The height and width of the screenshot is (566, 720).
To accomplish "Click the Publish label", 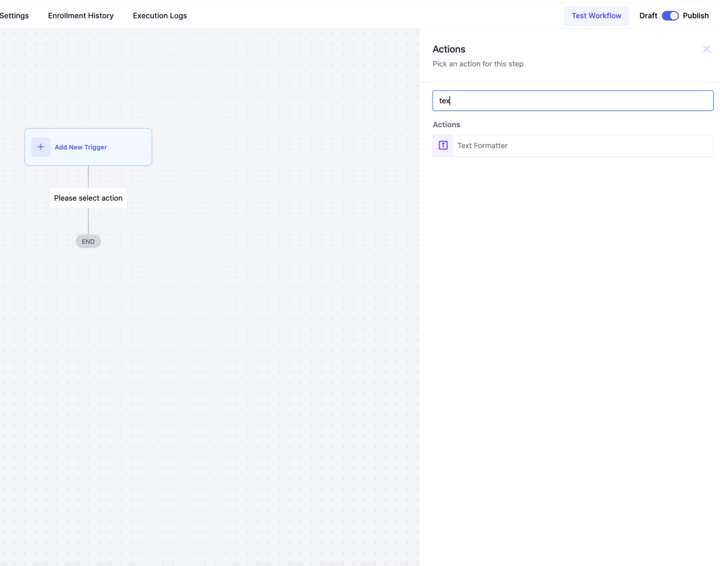I will [x=696, y=16].
